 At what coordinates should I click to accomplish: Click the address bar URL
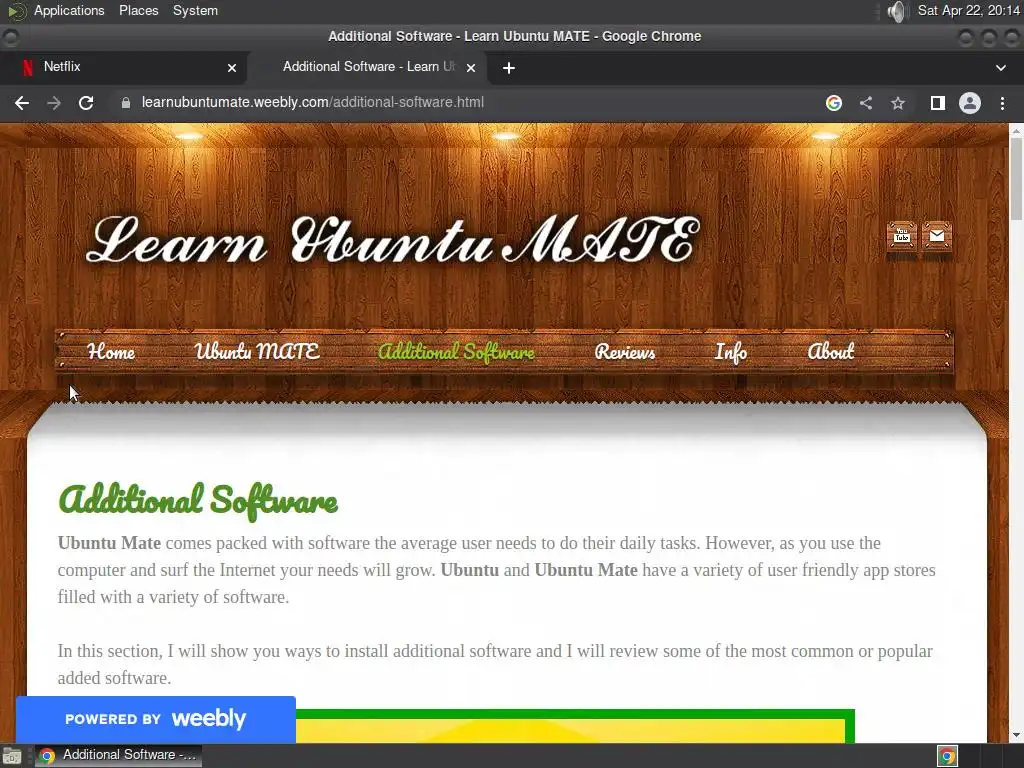pyautogui.click(x=313, y=103)
